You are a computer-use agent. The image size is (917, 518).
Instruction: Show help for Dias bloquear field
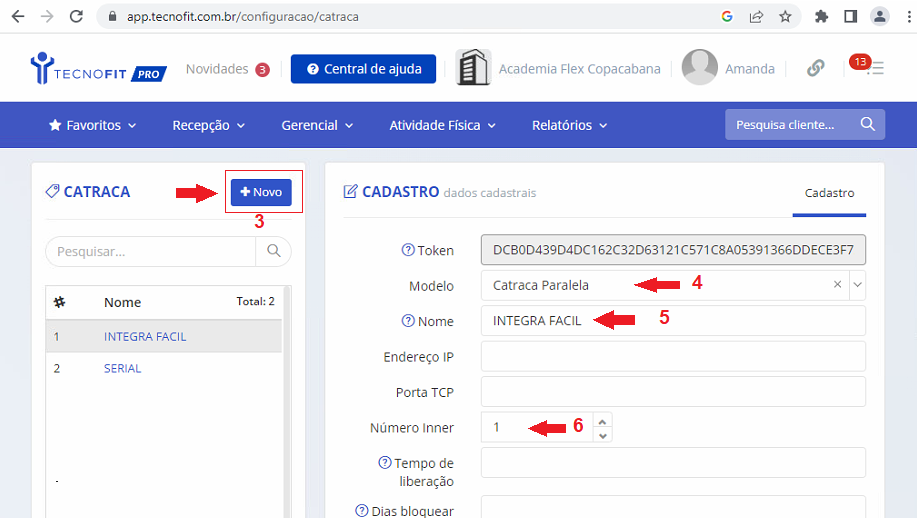pyautogui.click(x=362, y=510)
